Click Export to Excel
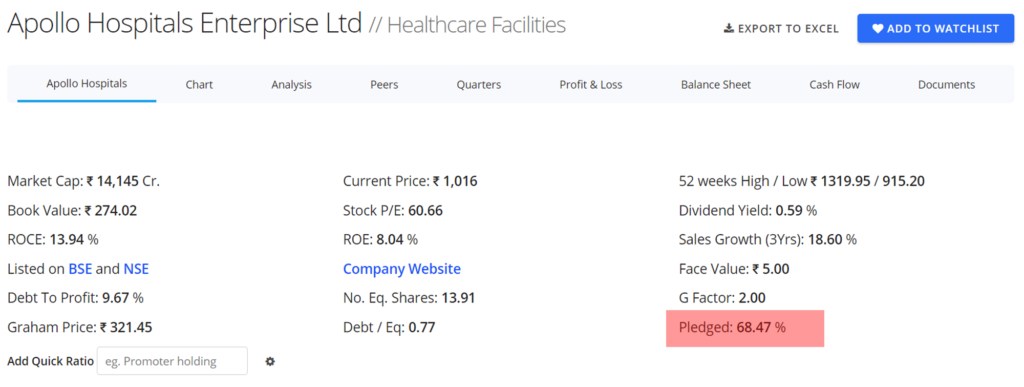This screenshot has width=1024, height=387. (x=782, y=29)
